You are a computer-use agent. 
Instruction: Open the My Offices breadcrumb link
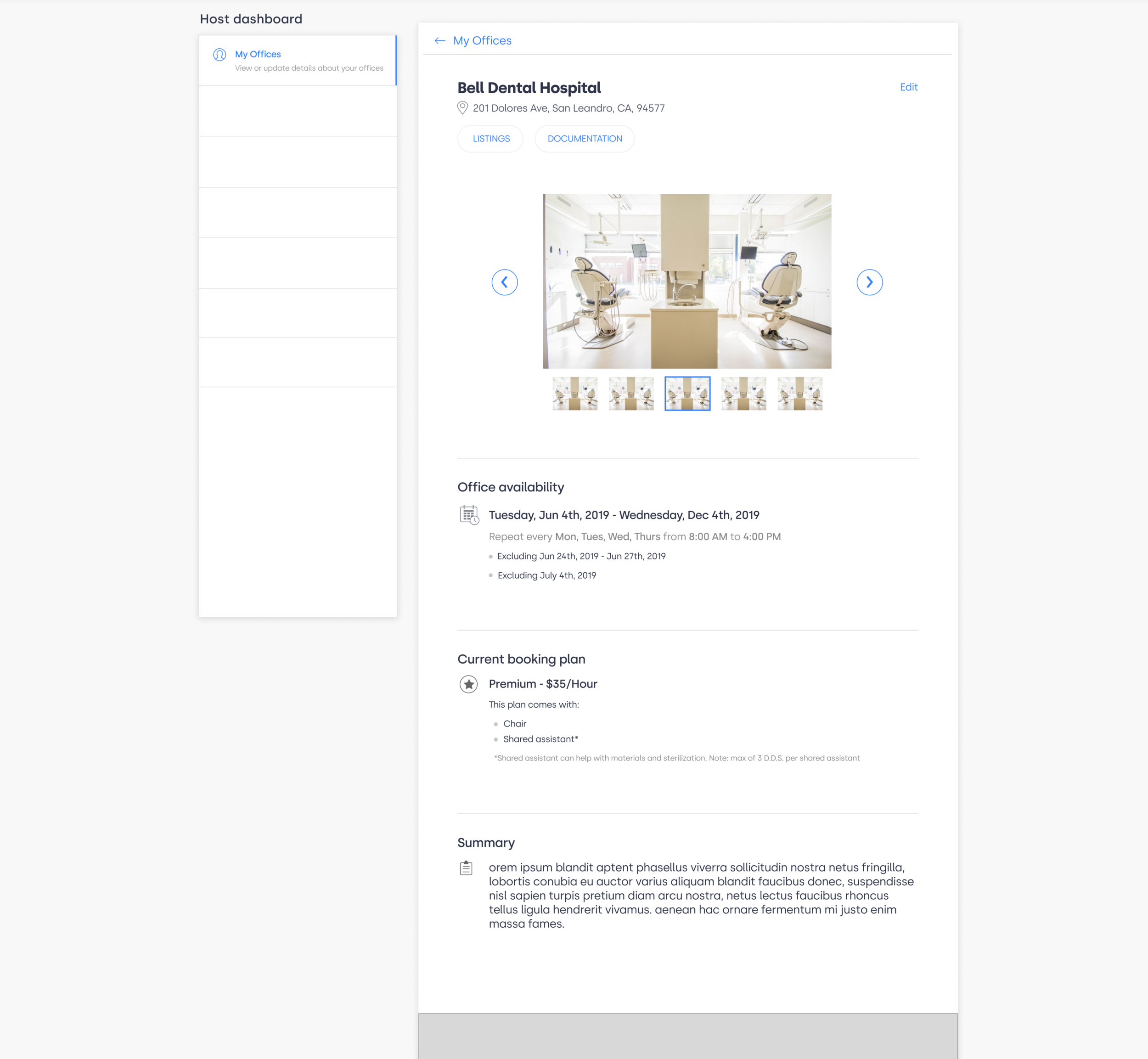point(482,41)
